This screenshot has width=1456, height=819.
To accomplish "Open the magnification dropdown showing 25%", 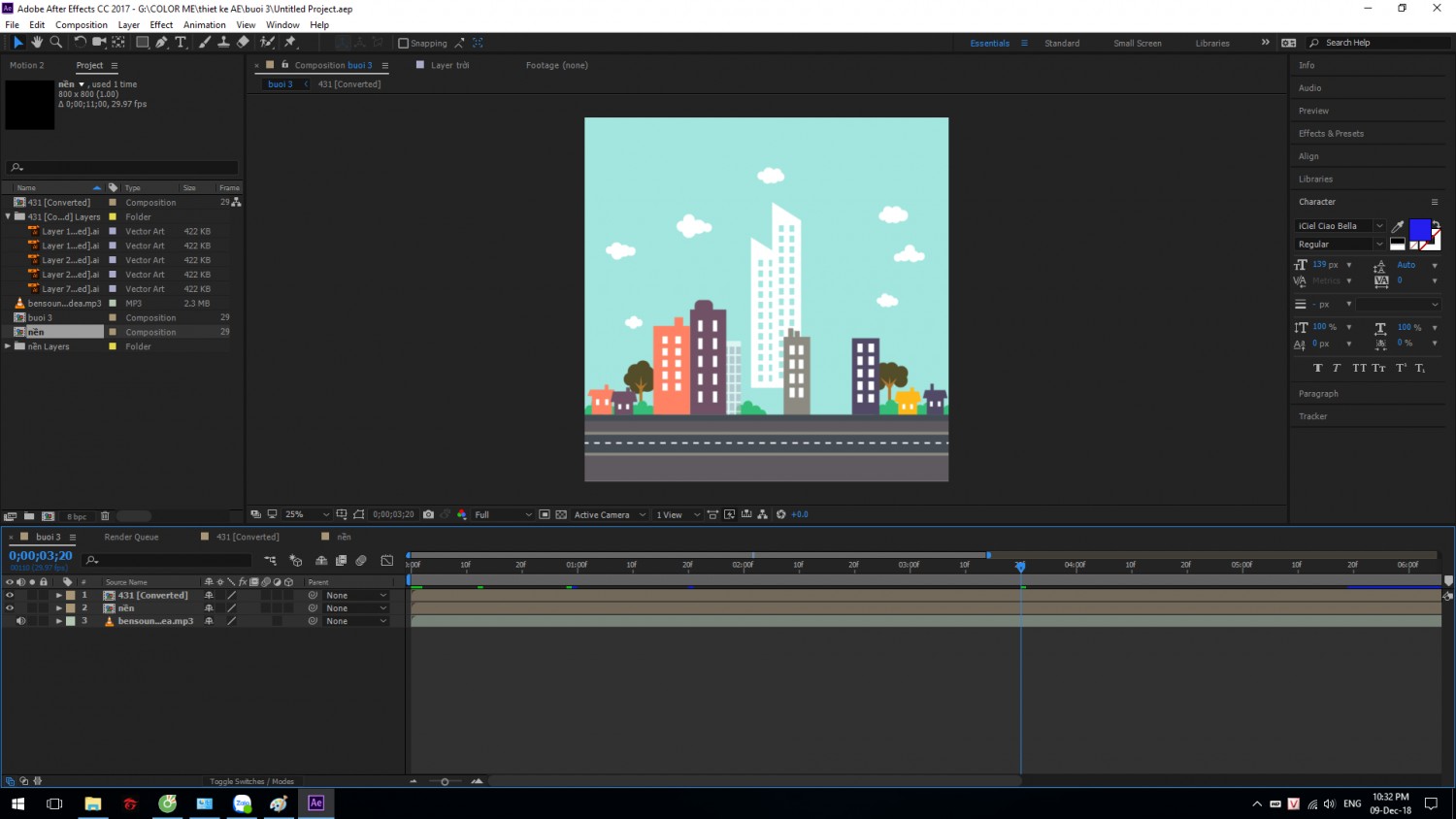I will pos(306,514).
